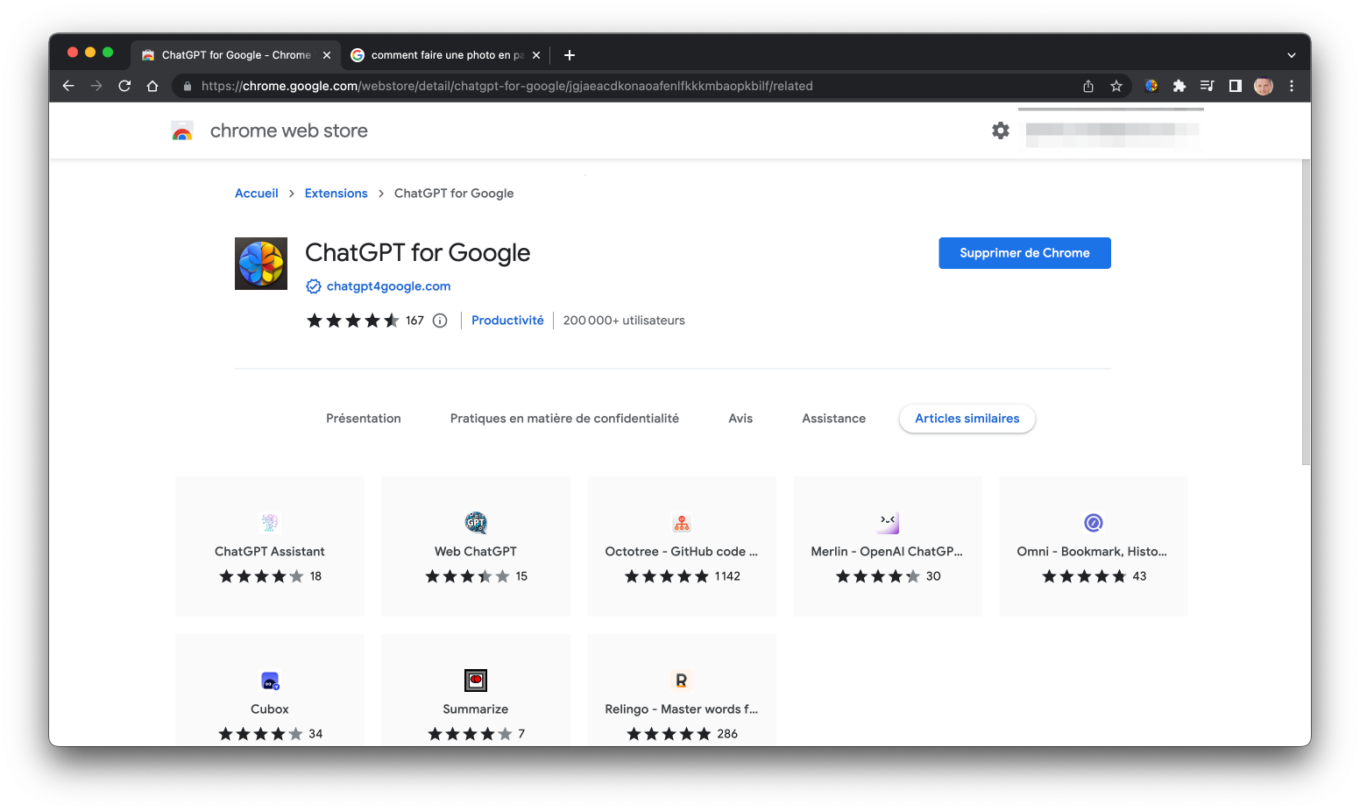Open the ChatGPT Assistant extension card
The image size is (1360, 811).
[x=270, y=546]
